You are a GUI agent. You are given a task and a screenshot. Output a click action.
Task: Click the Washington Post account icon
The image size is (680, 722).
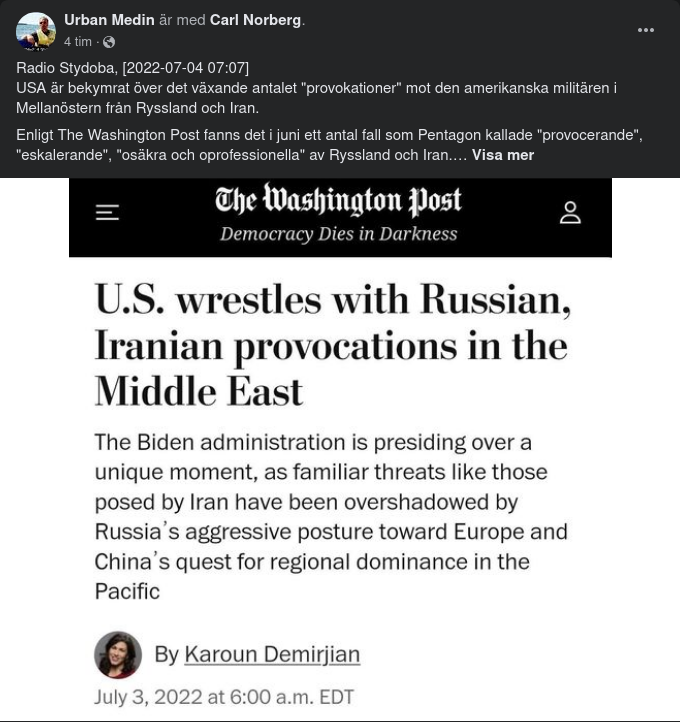(x=570, y=212)
